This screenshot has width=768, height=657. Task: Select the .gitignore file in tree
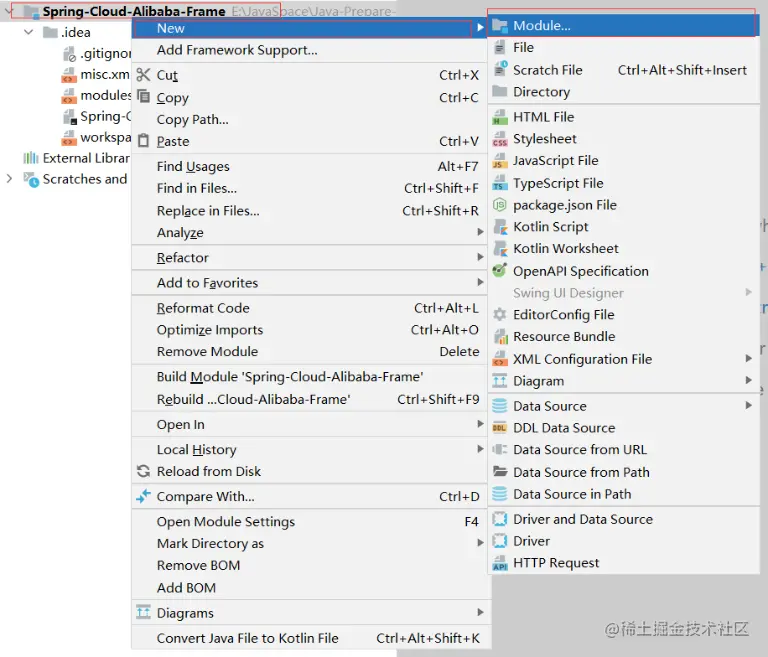[96, 53]
